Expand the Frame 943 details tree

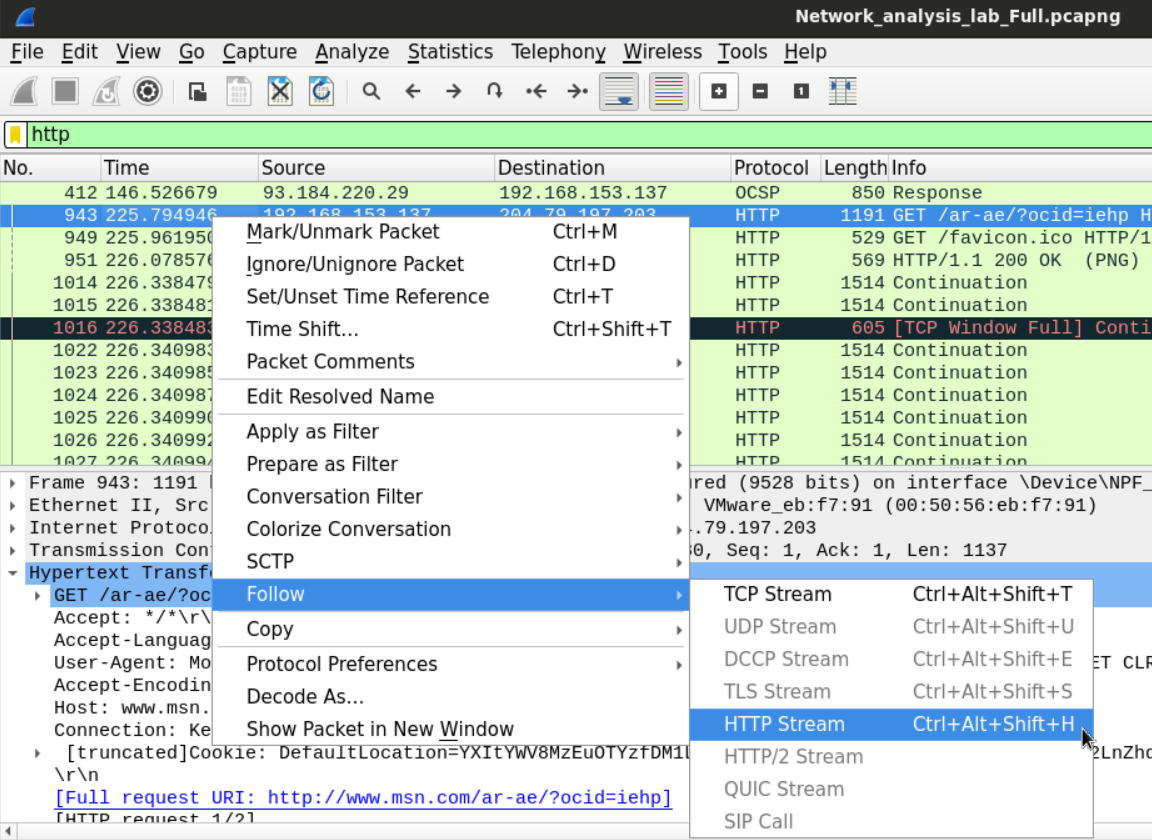[x=12, y=484]
